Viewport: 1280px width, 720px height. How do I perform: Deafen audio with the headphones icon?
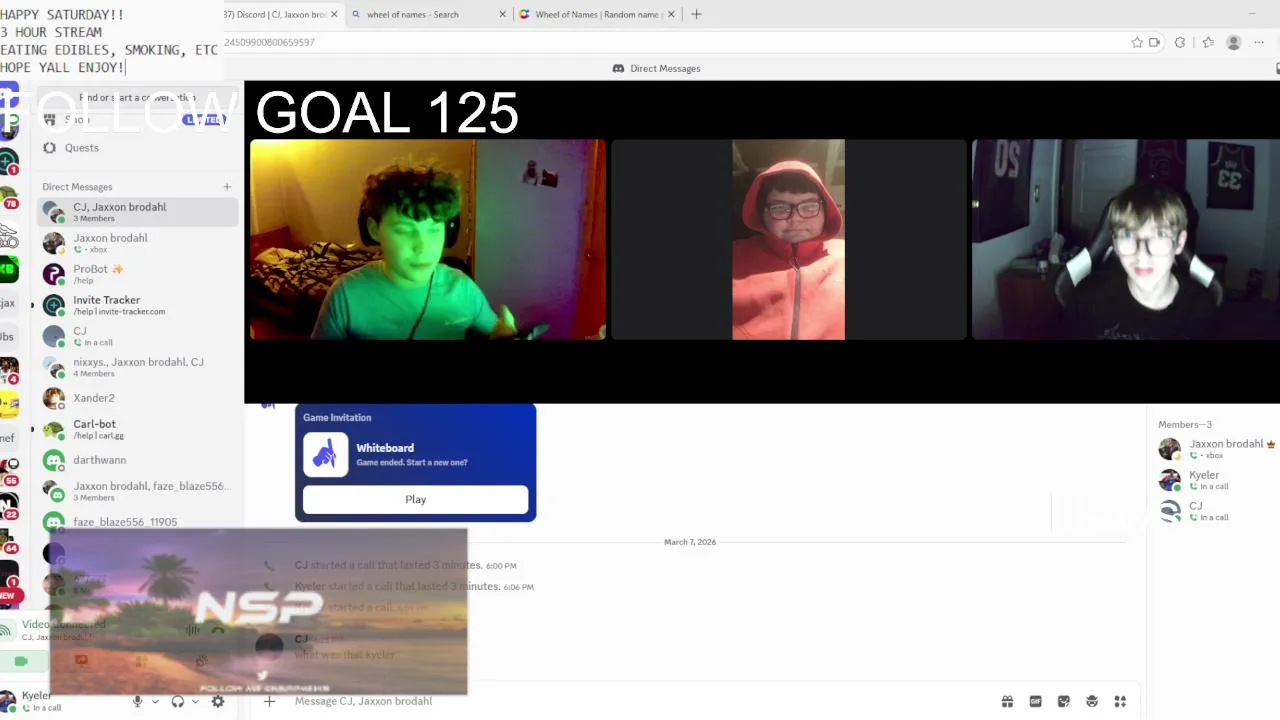(178, 701)
